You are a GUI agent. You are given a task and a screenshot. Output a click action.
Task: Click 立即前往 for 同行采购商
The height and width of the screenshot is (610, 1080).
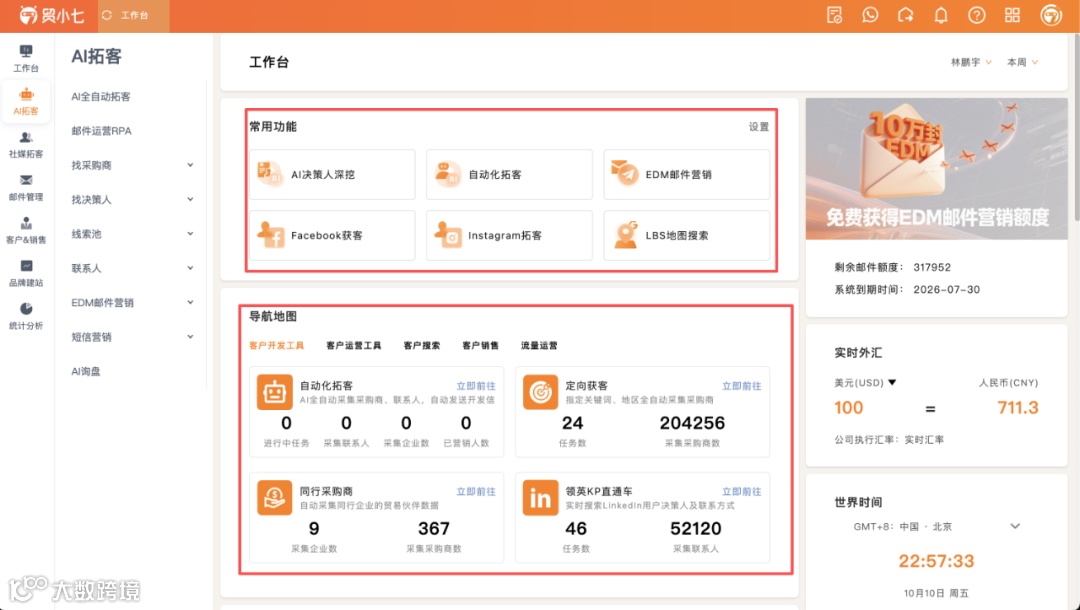tap(476, 492)
